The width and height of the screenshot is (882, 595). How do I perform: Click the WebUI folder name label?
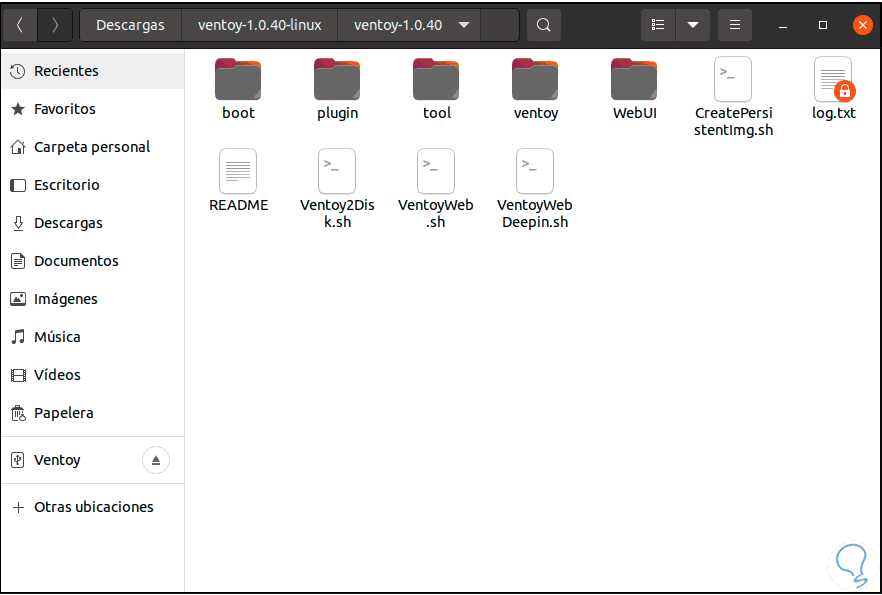(x=634, y=113)
